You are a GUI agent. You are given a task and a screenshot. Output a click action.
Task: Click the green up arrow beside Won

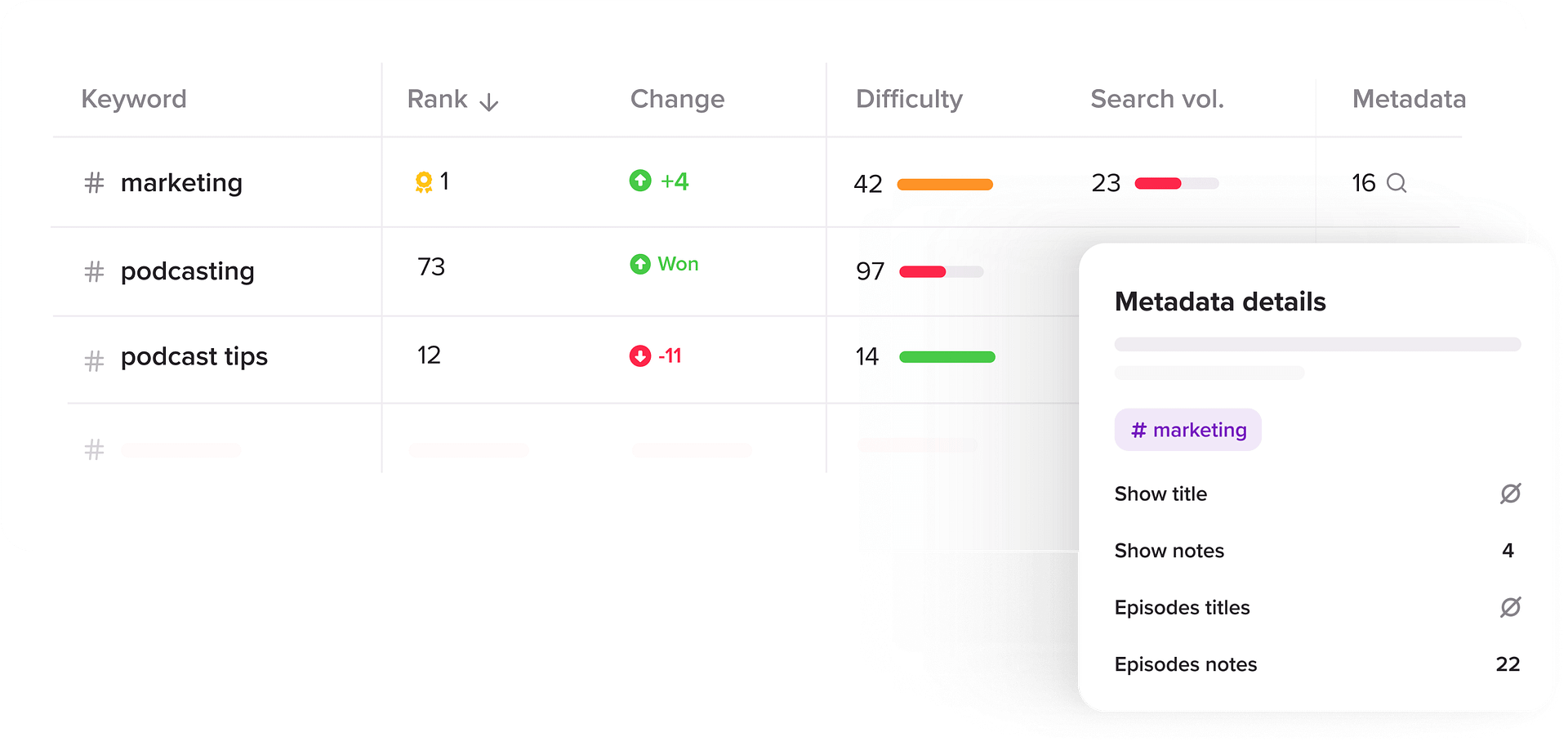640,264
